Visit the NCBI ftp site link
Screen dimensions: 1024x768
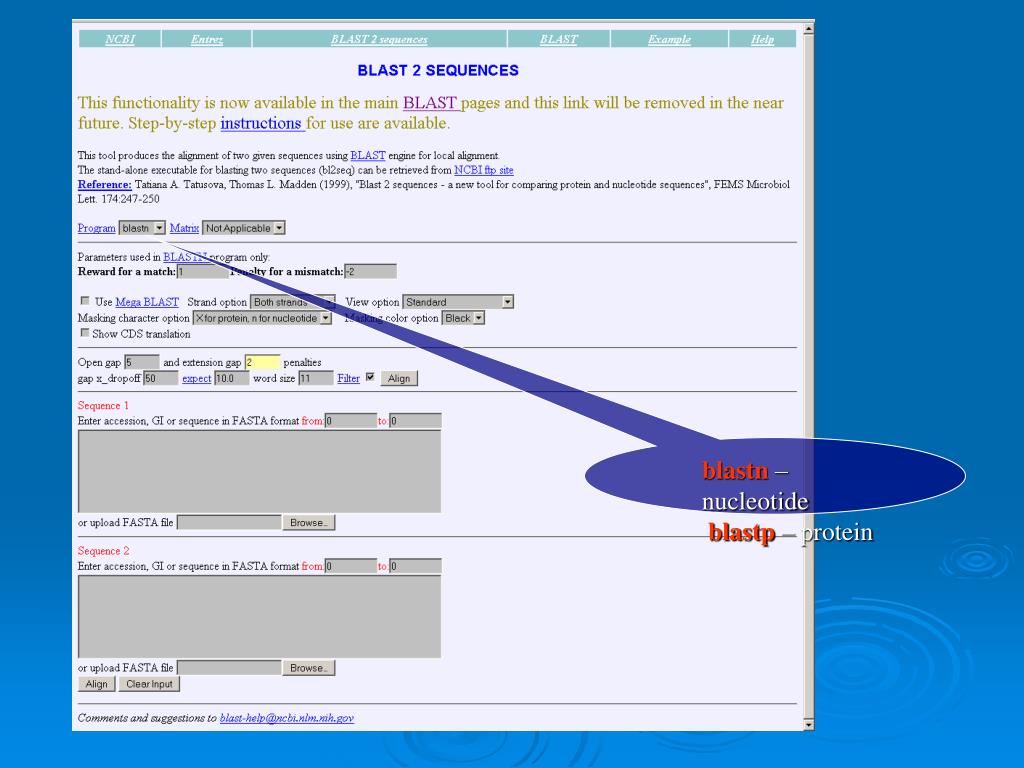point(483,170)
